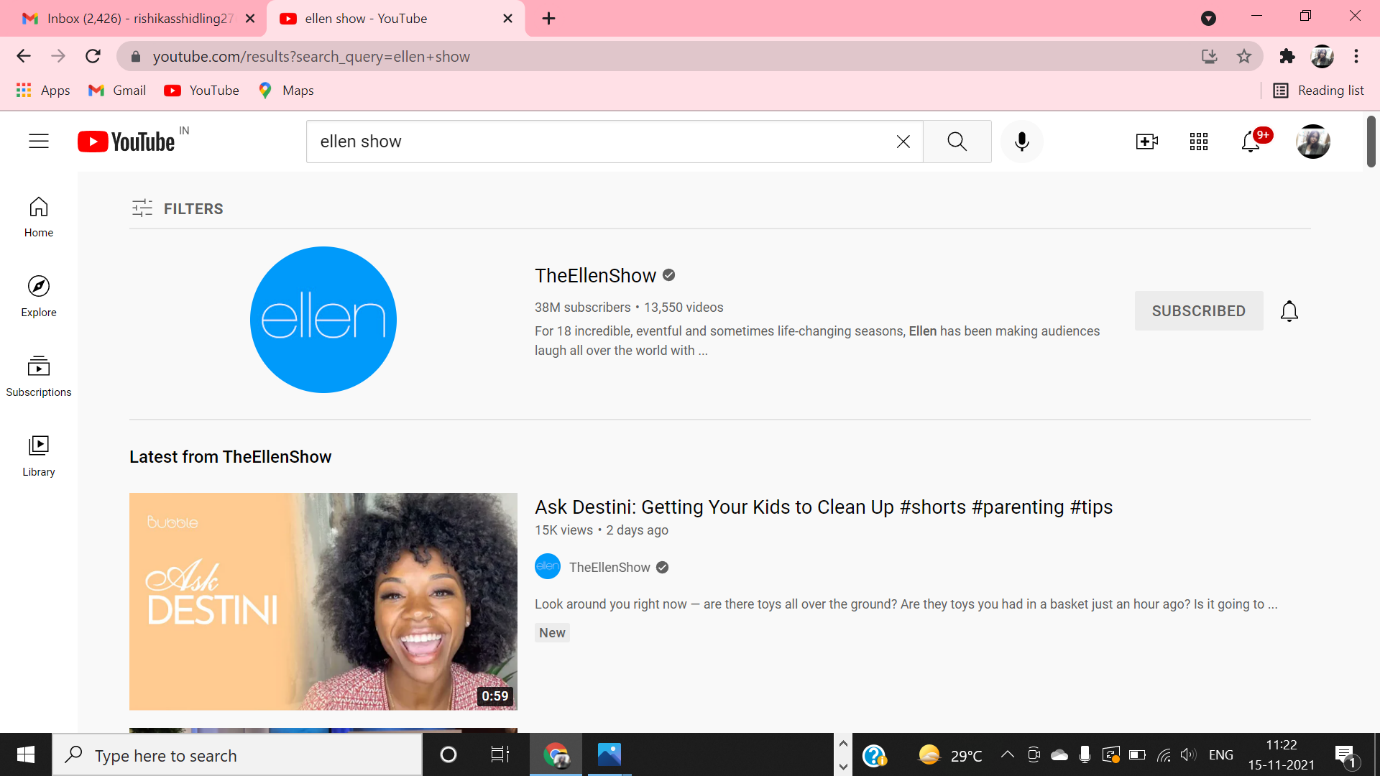Open the YouTube apps grid icon
Screen dimensions: 1380x776
point(1199,142)
